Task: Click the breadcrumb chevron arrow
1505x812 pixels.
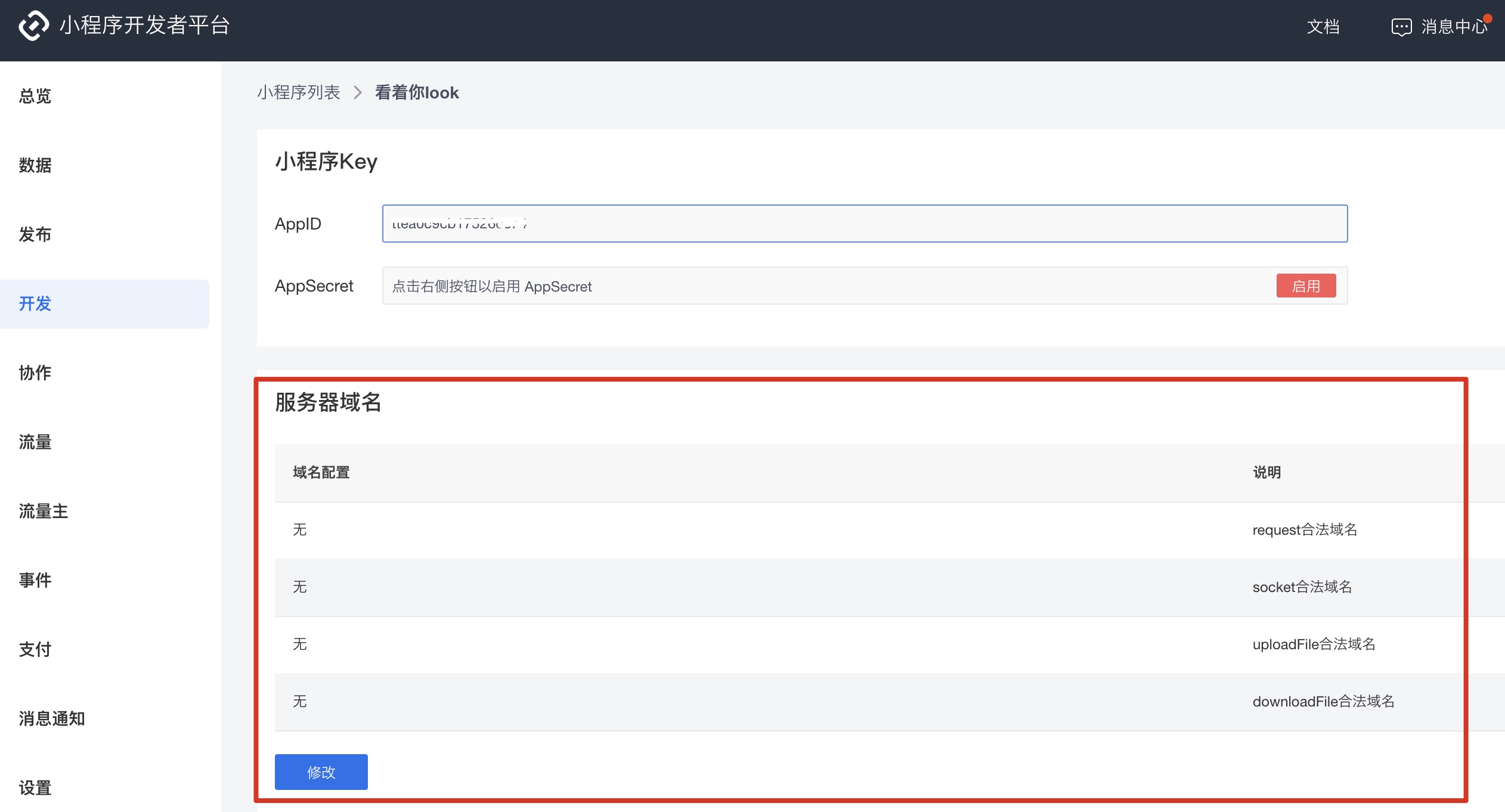Action: click(358, 93)
